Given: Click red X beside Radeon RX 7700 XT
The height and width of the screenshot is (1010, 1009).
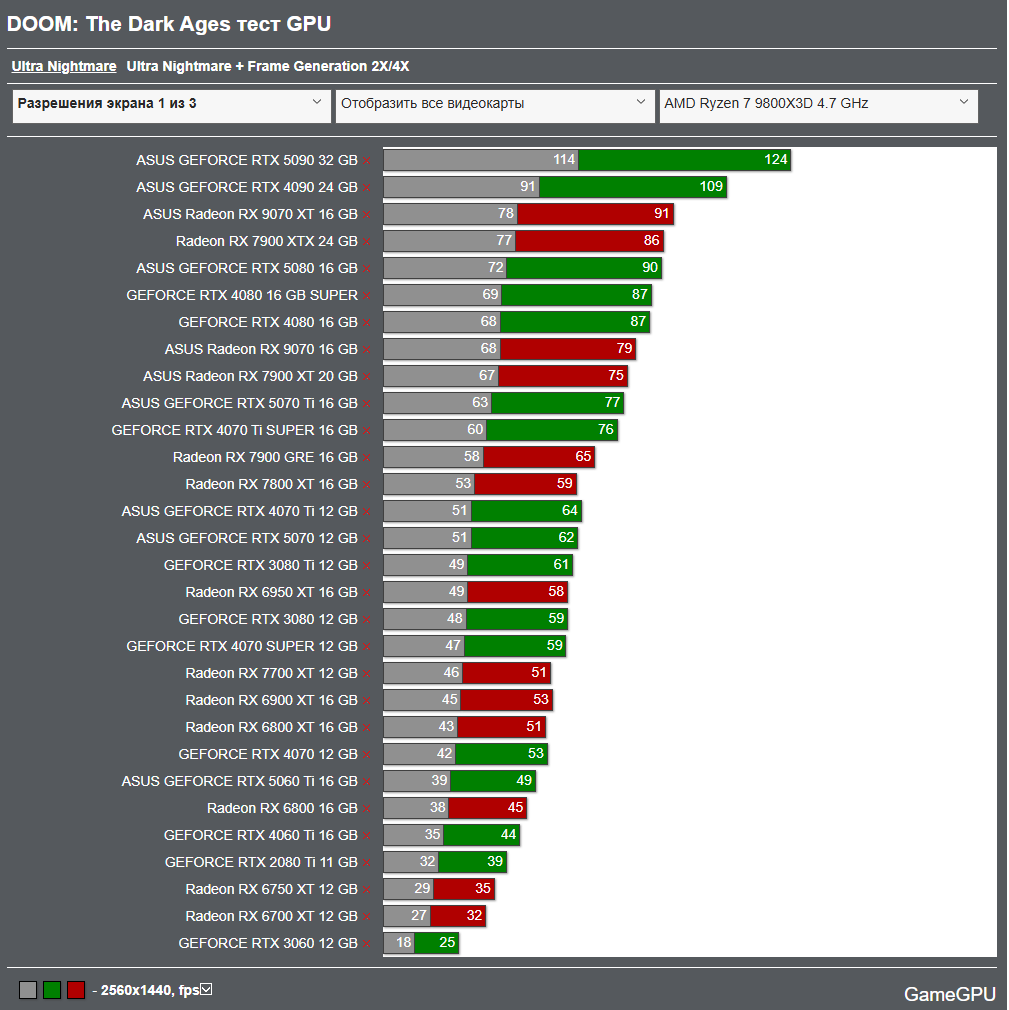Looking at the screenshot, I should tap(367, 675).
